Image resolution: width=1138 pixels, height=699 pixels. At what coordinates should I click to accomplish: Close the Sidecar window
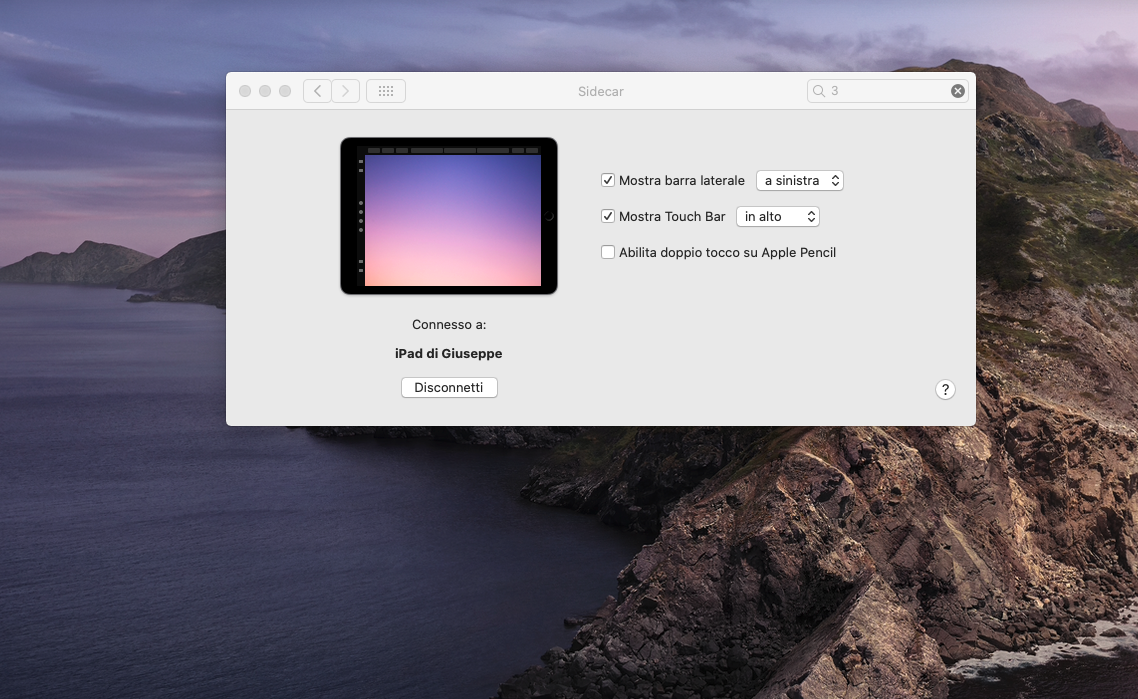pos(245,91)
